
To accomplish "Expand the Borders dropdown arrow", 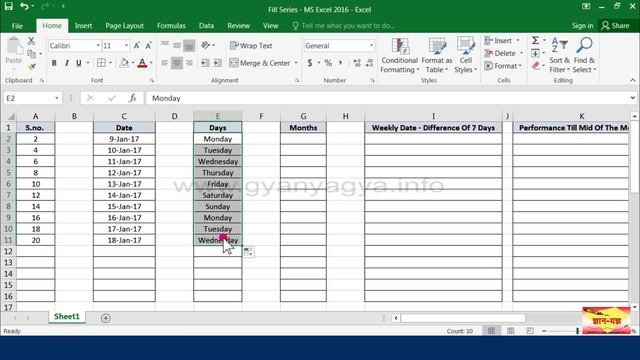I will tap(110, 63).
